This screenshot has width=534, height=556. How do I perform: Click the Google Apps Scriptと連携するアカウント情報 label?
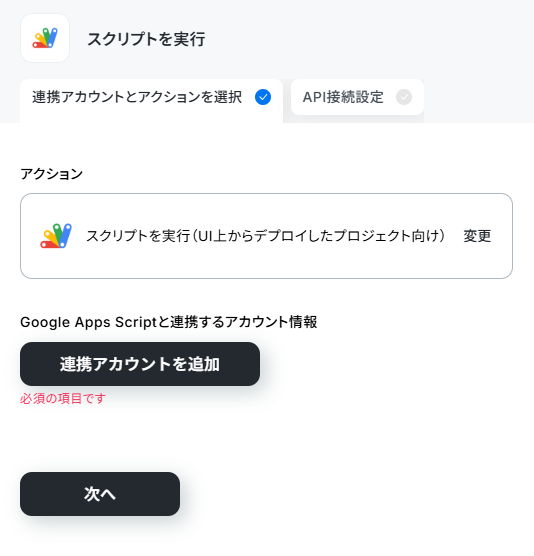click(169, 322)
